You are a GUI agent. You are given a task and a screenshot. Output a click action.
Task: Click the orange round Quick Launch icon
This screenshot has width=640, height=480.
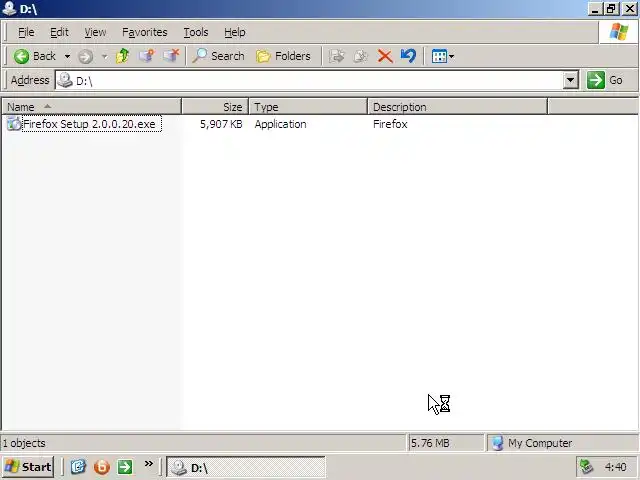[x=101, y=467]
